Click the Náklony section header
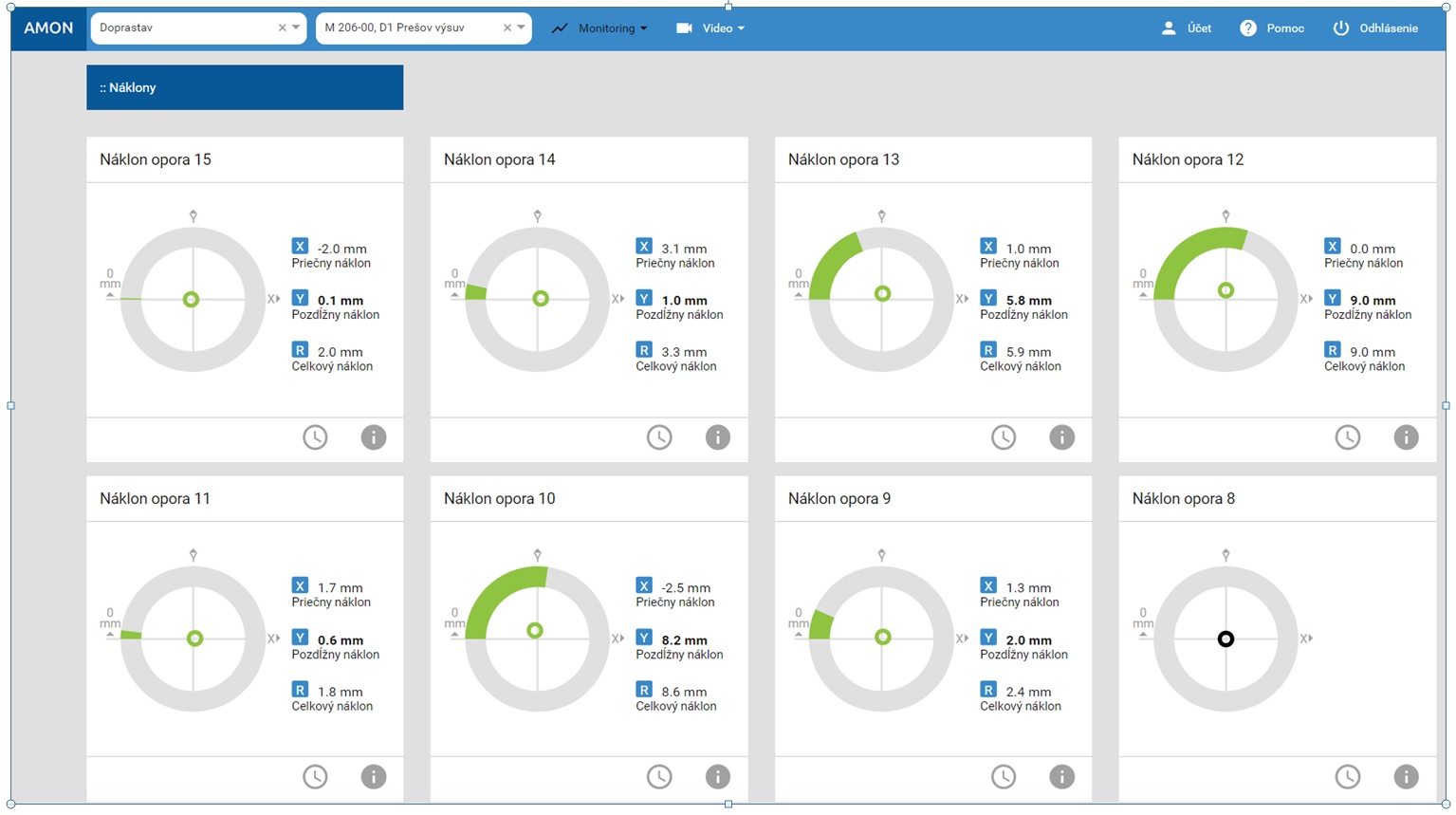 click(x=245, y=87)
